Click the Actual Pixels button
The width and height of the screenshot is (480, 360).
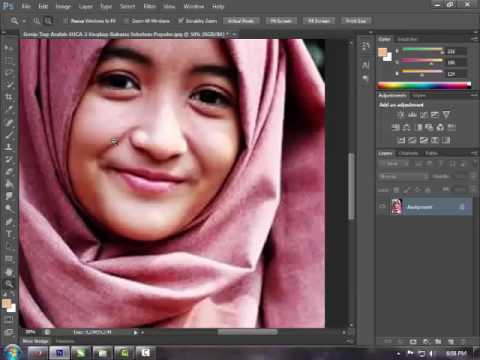coord(241,21)
